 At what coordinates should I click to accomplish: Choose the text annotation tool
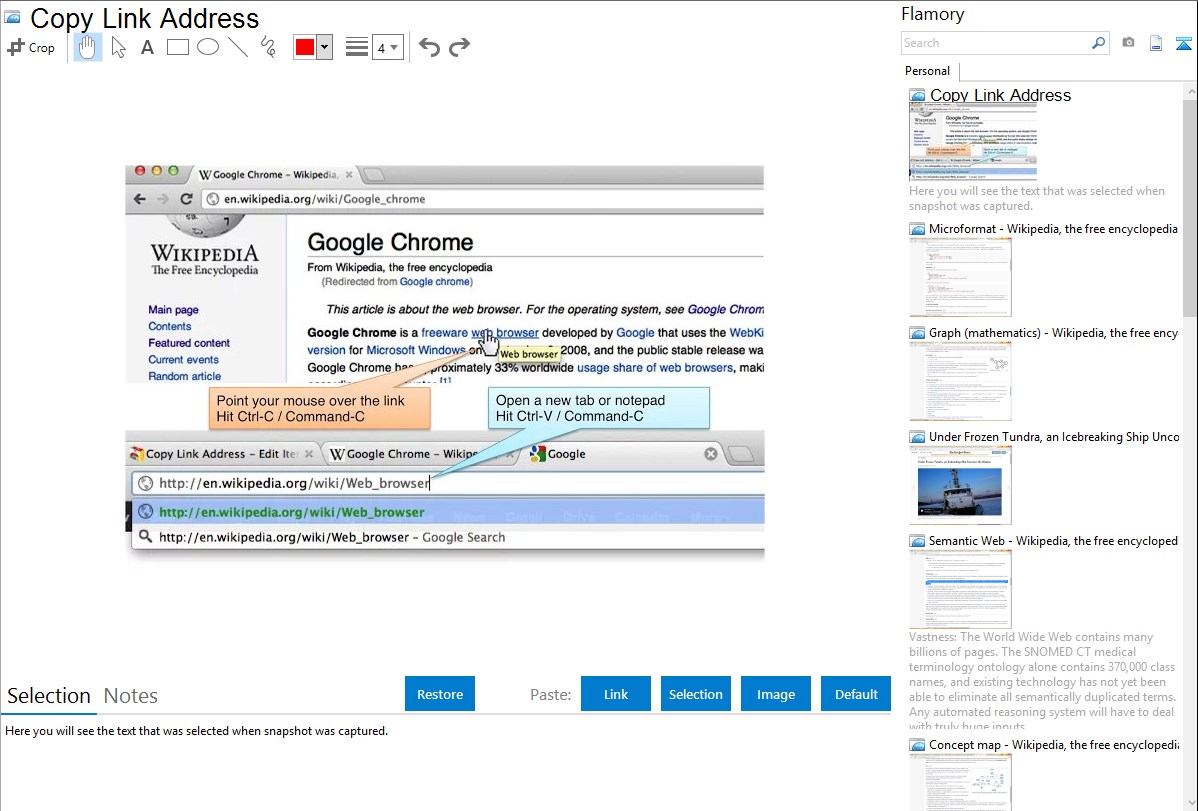(147, 47)
